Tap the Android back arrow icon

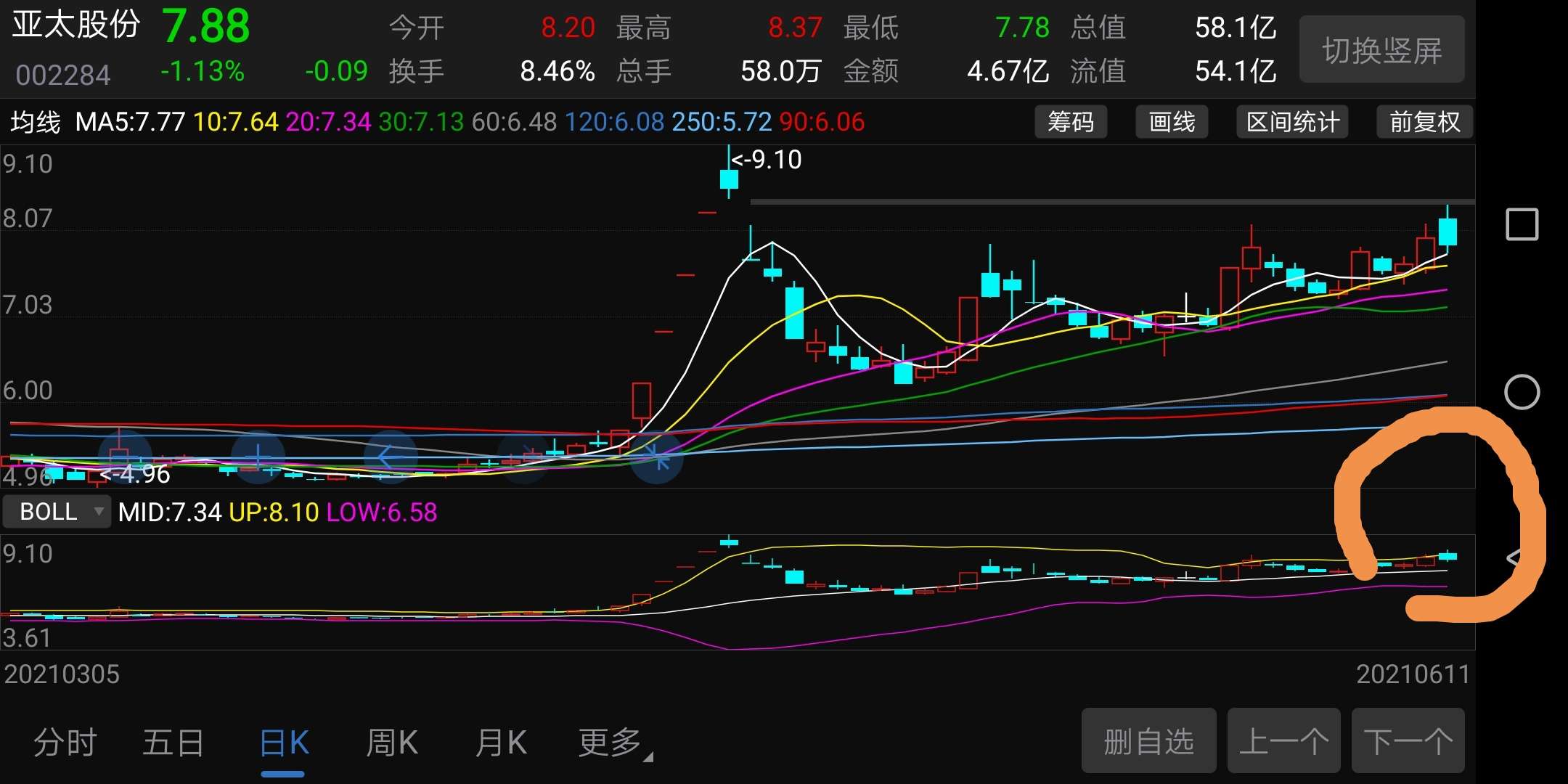pos(1515,558)
